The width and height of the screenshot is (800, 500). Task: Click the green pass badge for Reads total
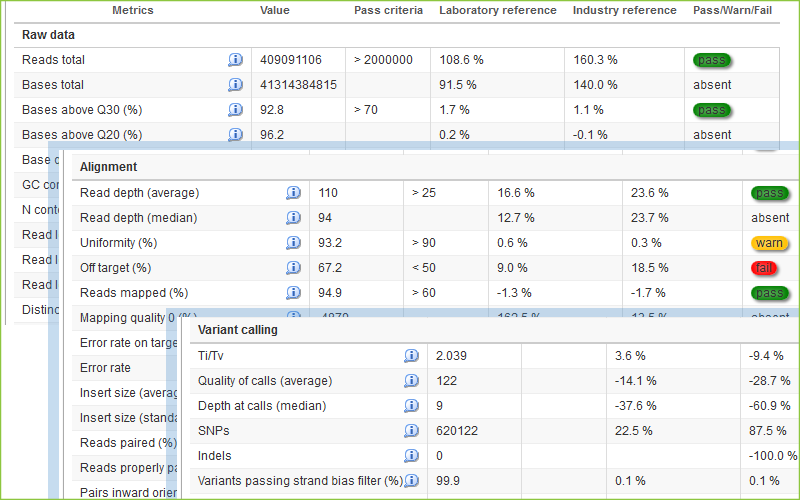pos(711,60)
